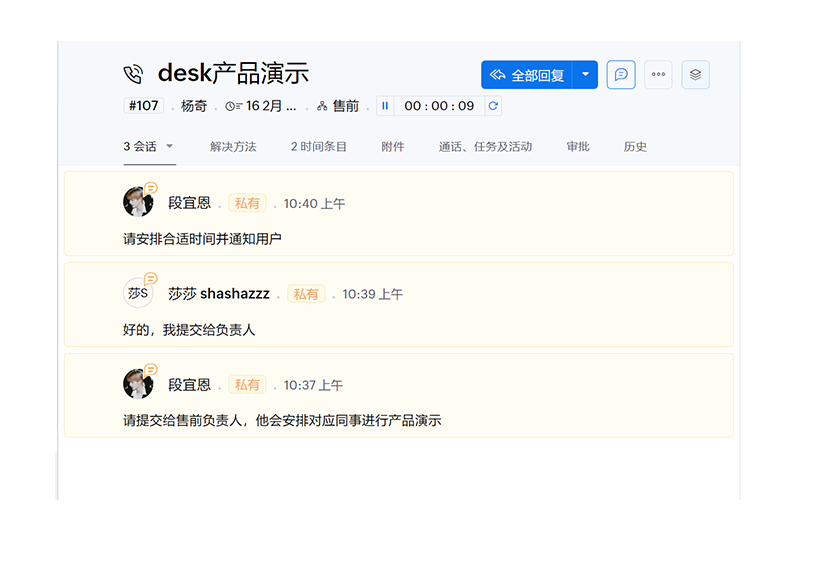Click the message 请安排合适时间并通知用户

point(202,239)
